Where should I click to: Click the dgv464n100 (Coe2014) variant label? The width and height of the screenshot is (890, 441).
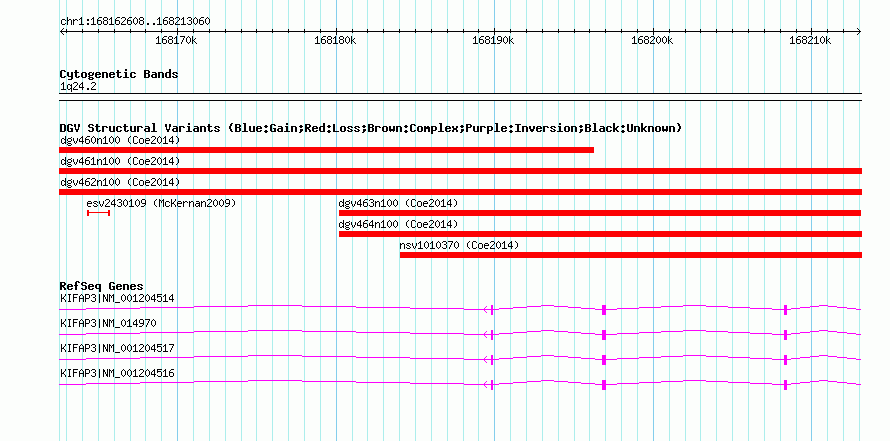point(398,224)
